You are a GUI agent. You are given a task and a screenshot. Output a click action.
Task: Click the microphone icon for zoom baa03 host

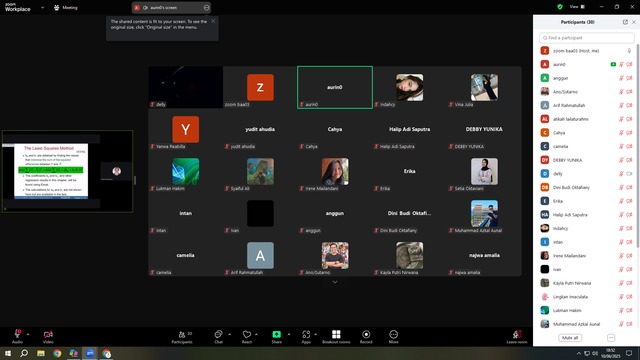[629, 51]
